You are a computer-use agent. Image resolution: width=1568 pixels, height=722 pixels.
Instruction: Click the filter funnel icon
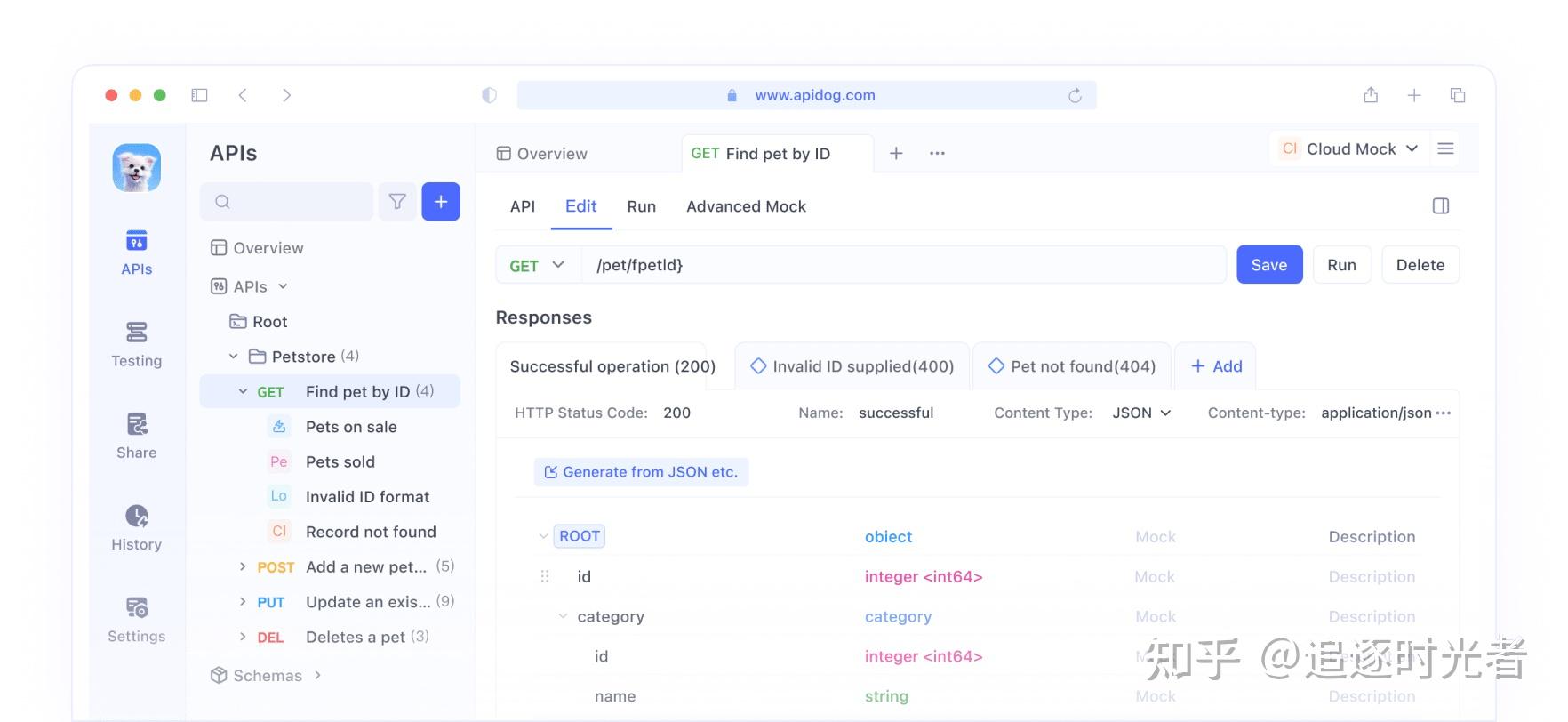(397, 202)
